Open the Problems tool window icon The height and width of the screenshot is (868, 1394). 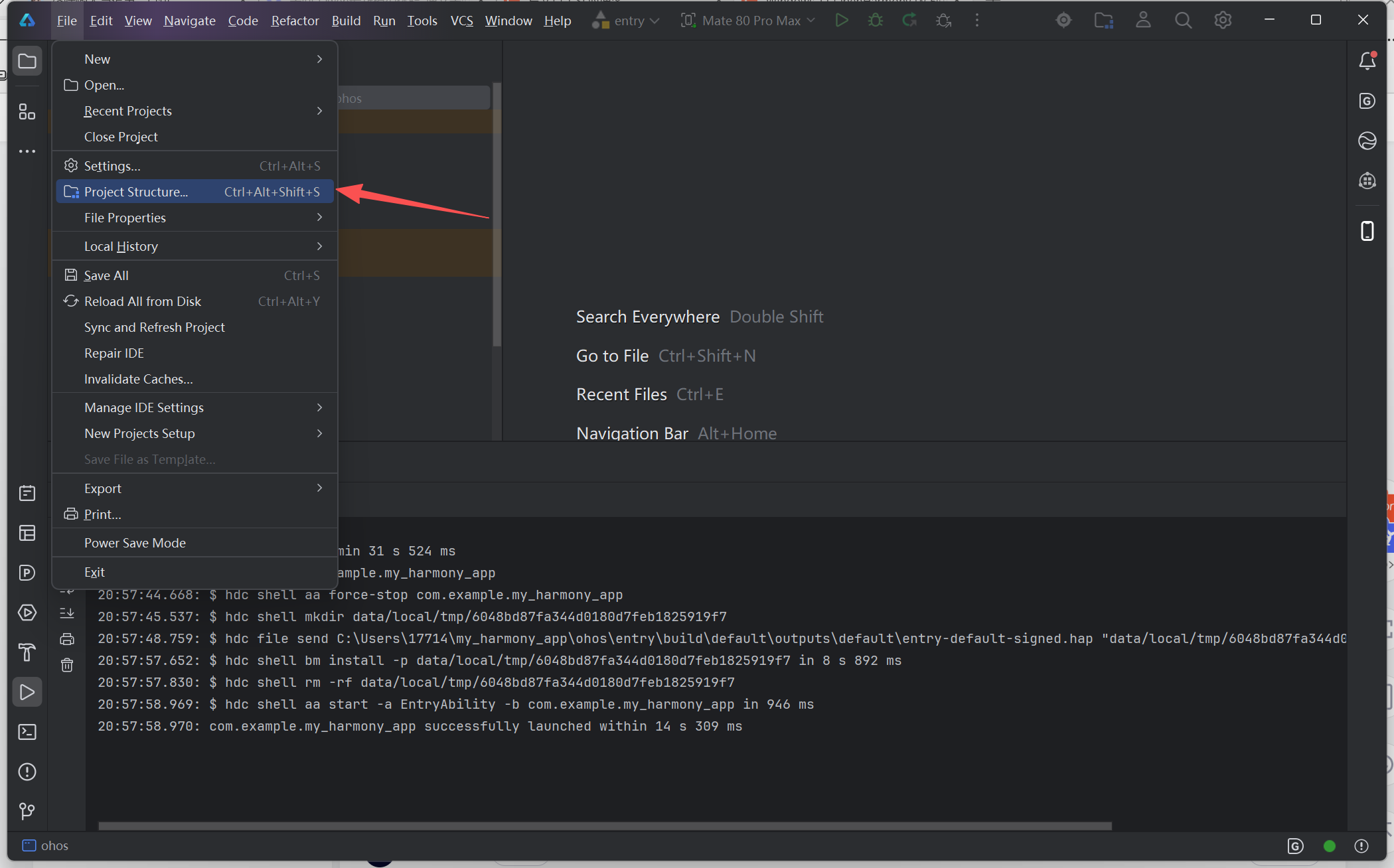point(27,772)
